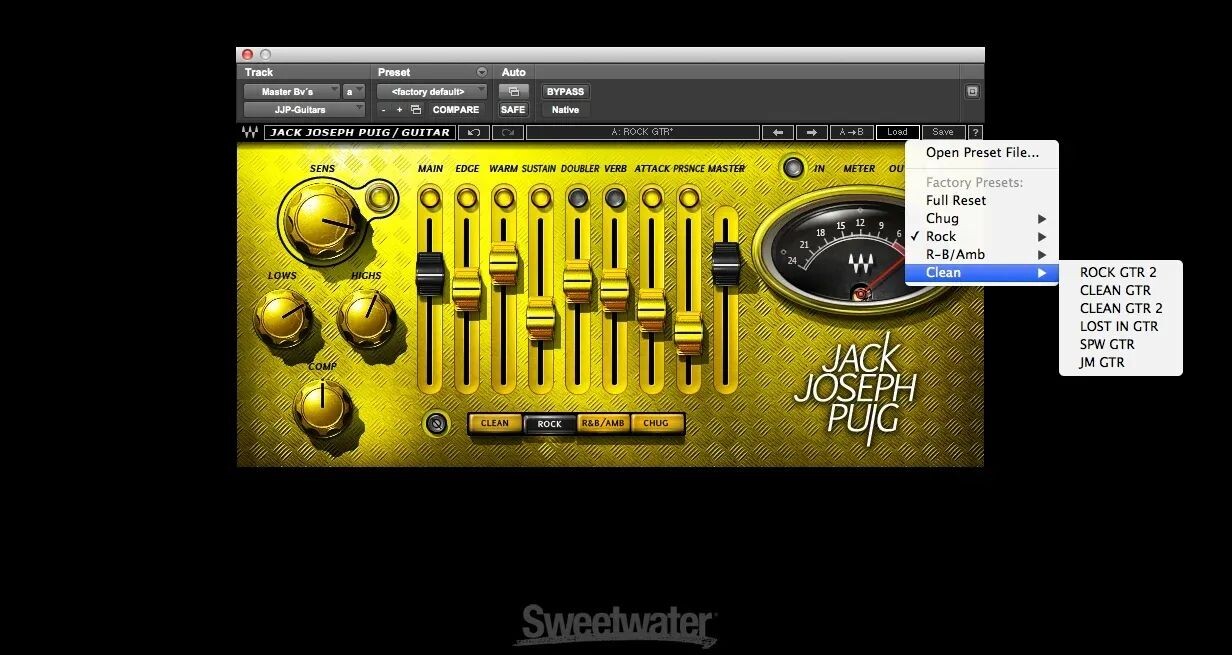Viewport: 1232px width, 655px height.
Task: Enable the VERB channel light
Action: pyautogui.click(x=614, y=198)
